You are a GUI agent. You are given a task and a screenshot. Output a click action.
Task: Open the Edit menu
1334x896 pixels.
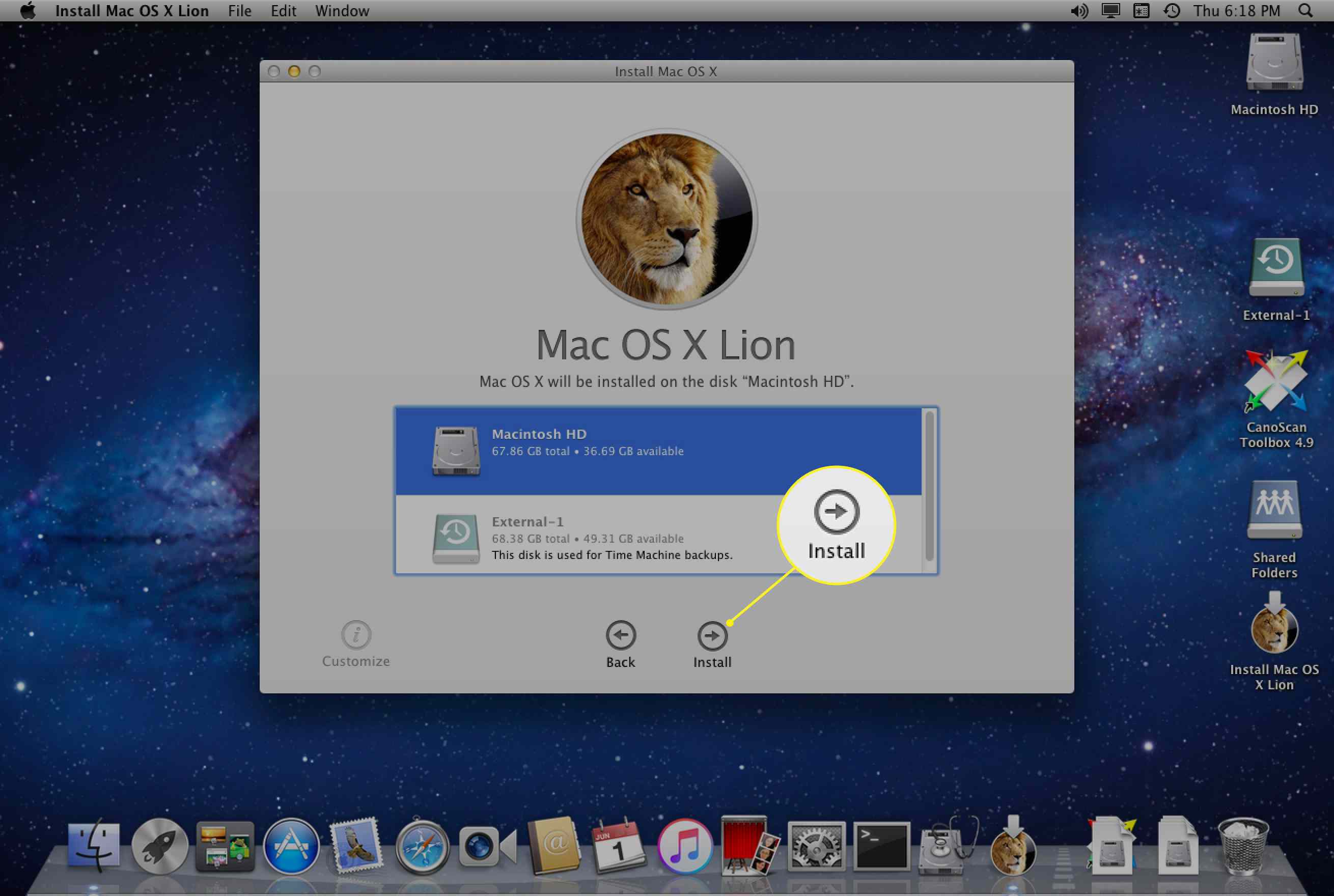284,11
